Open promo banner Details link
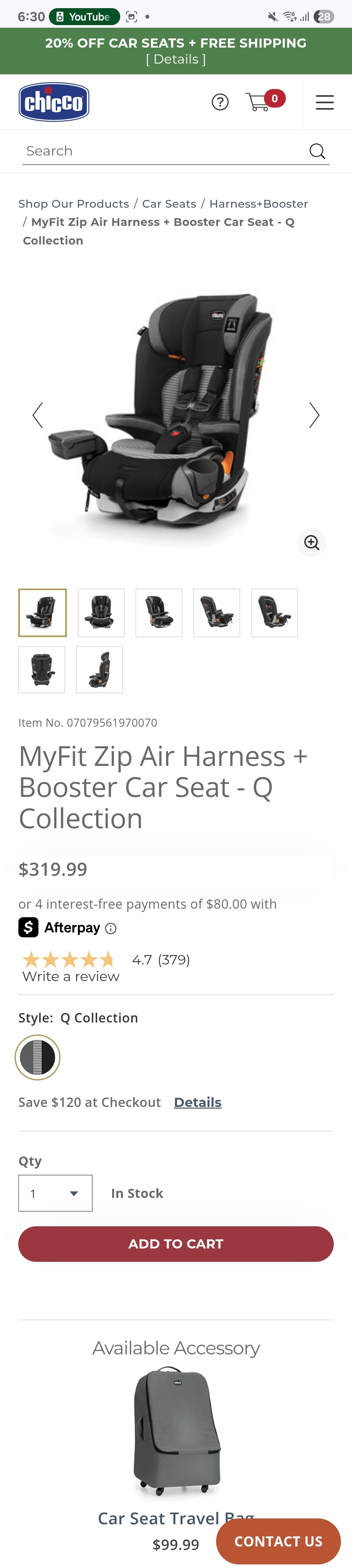Screen dimensions: 352x1568 coord(176,59)
